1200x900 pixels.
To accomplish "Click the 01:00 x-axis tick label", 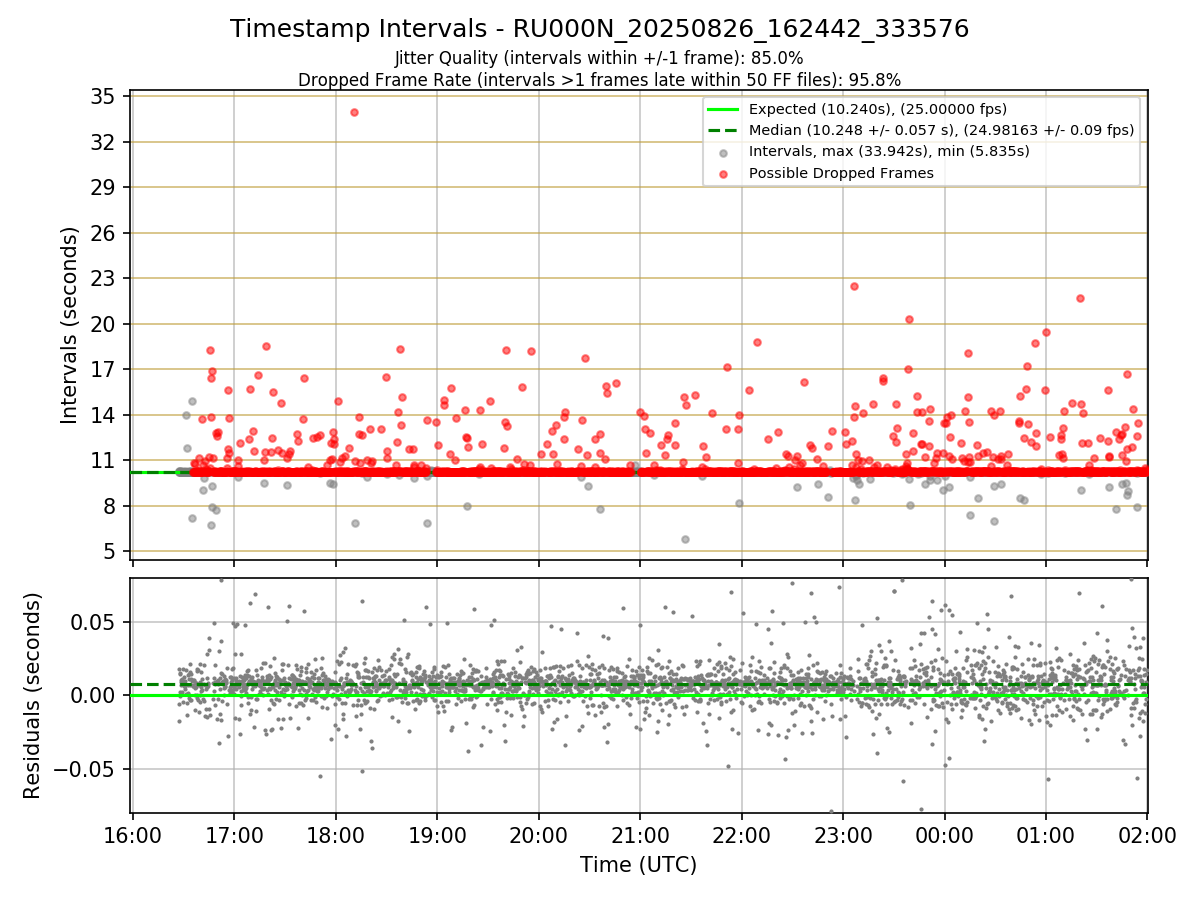I will [1046, 834].
